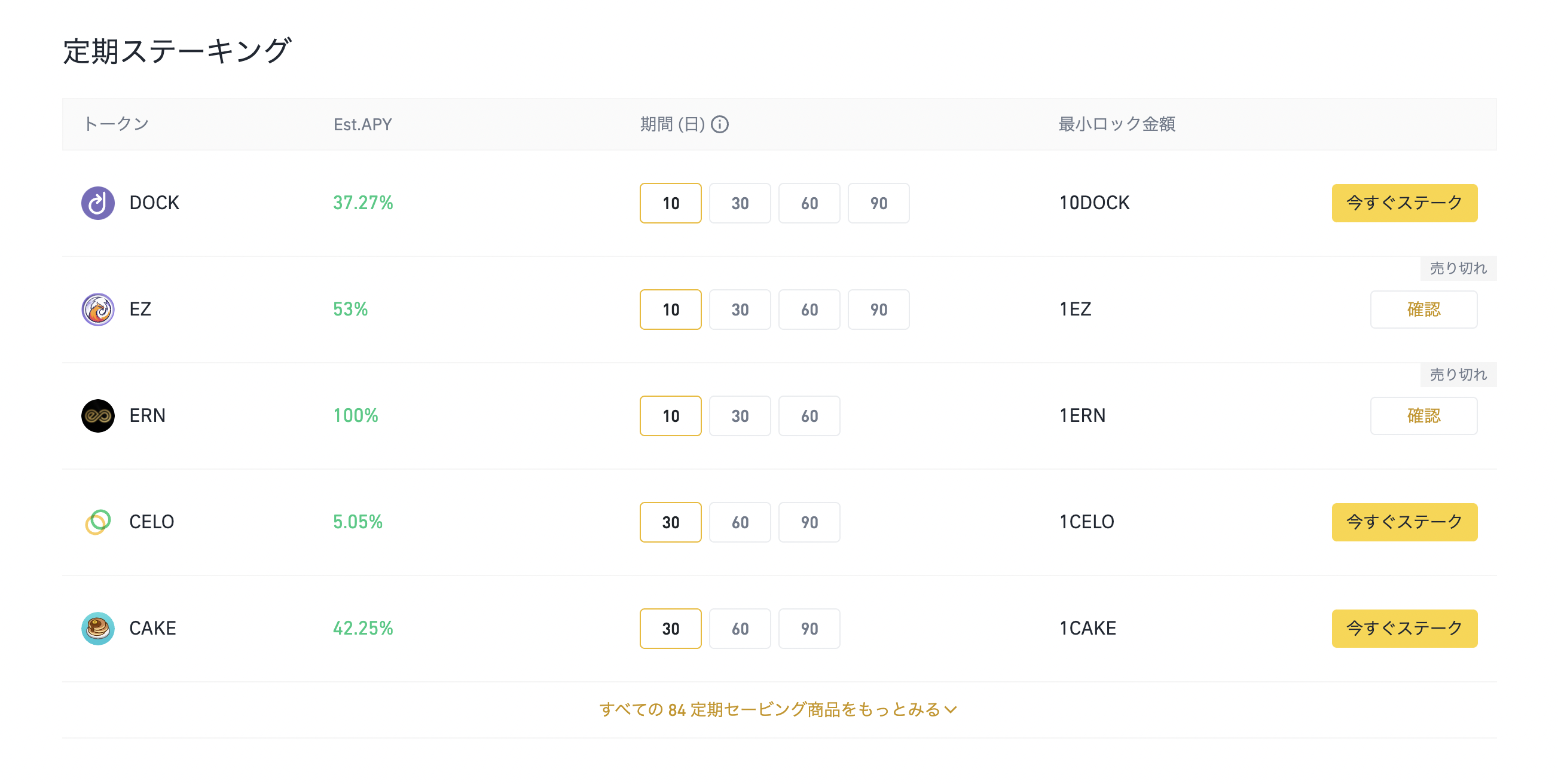Screen dimensions: 1558x784
Task: Select 90-day duration for DOCK
Action: [879, 203]
